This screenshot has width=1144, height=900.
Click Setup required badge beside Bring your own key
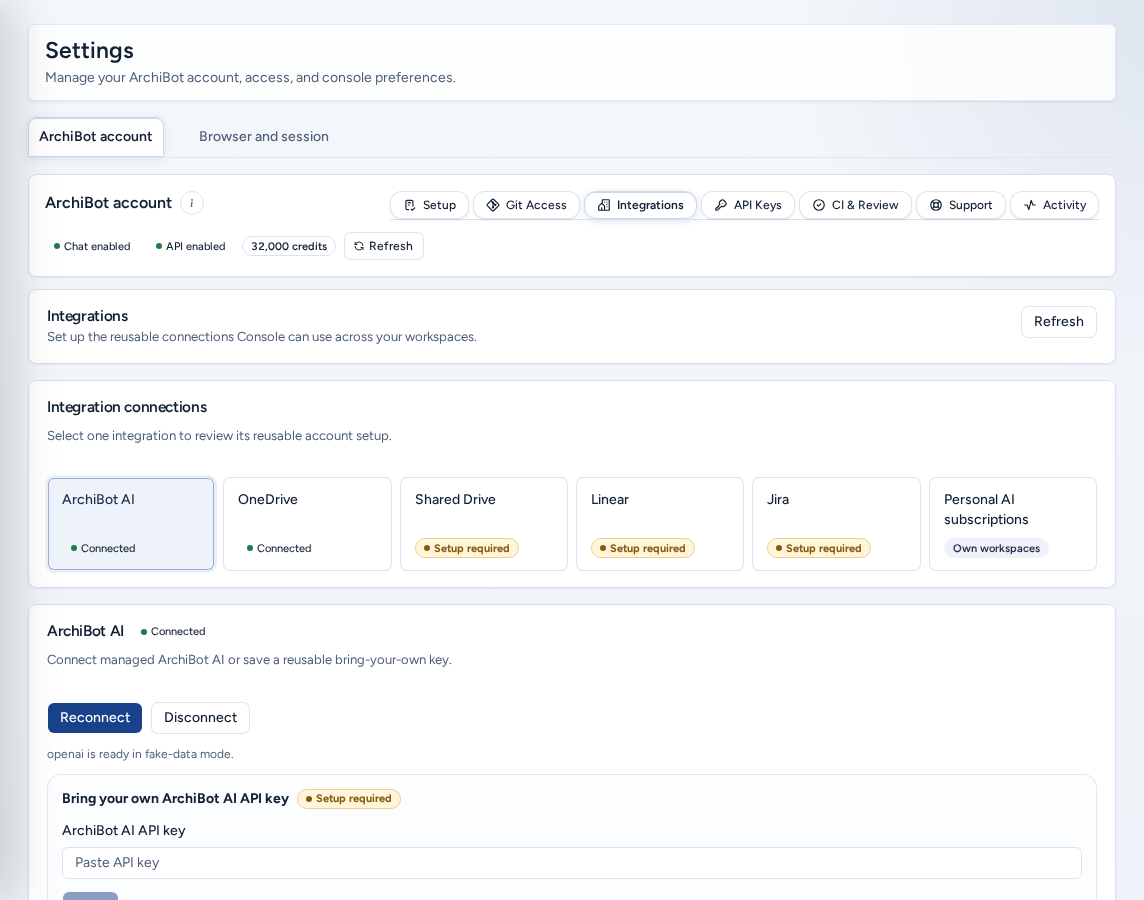coord(349,799)
